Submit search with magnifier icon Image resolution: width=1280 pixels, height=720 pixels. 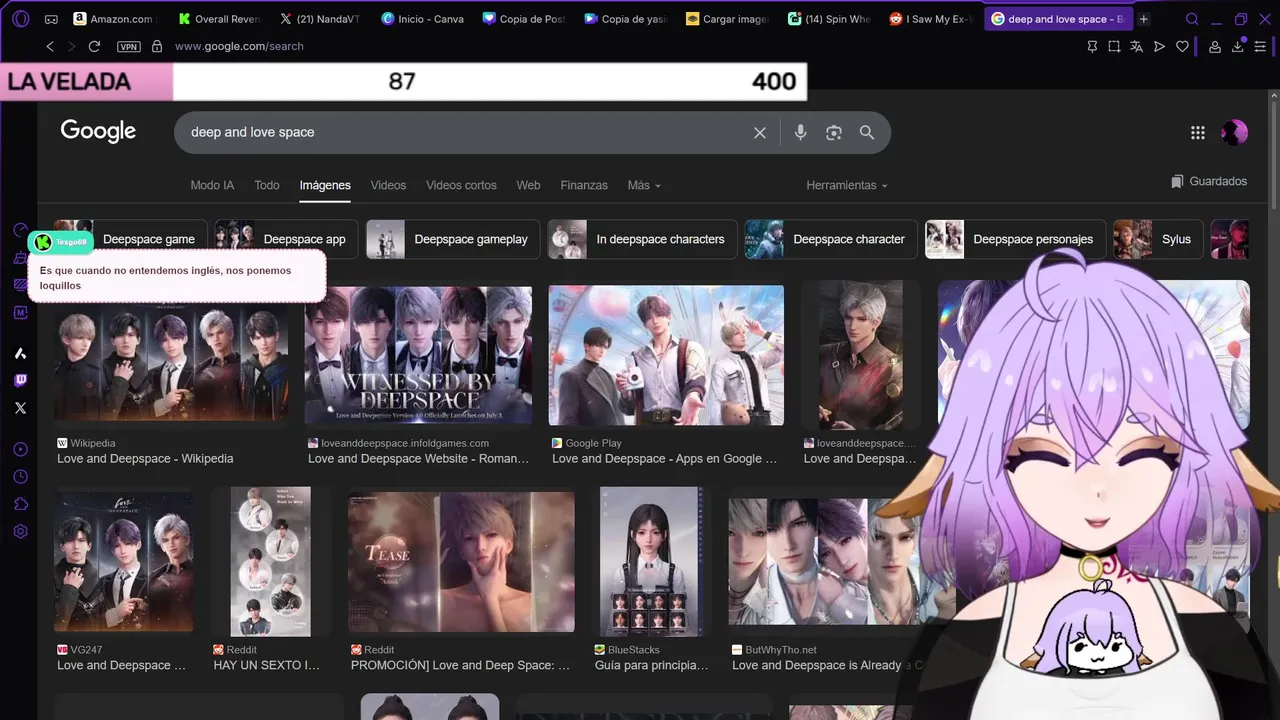coord(867,132)
